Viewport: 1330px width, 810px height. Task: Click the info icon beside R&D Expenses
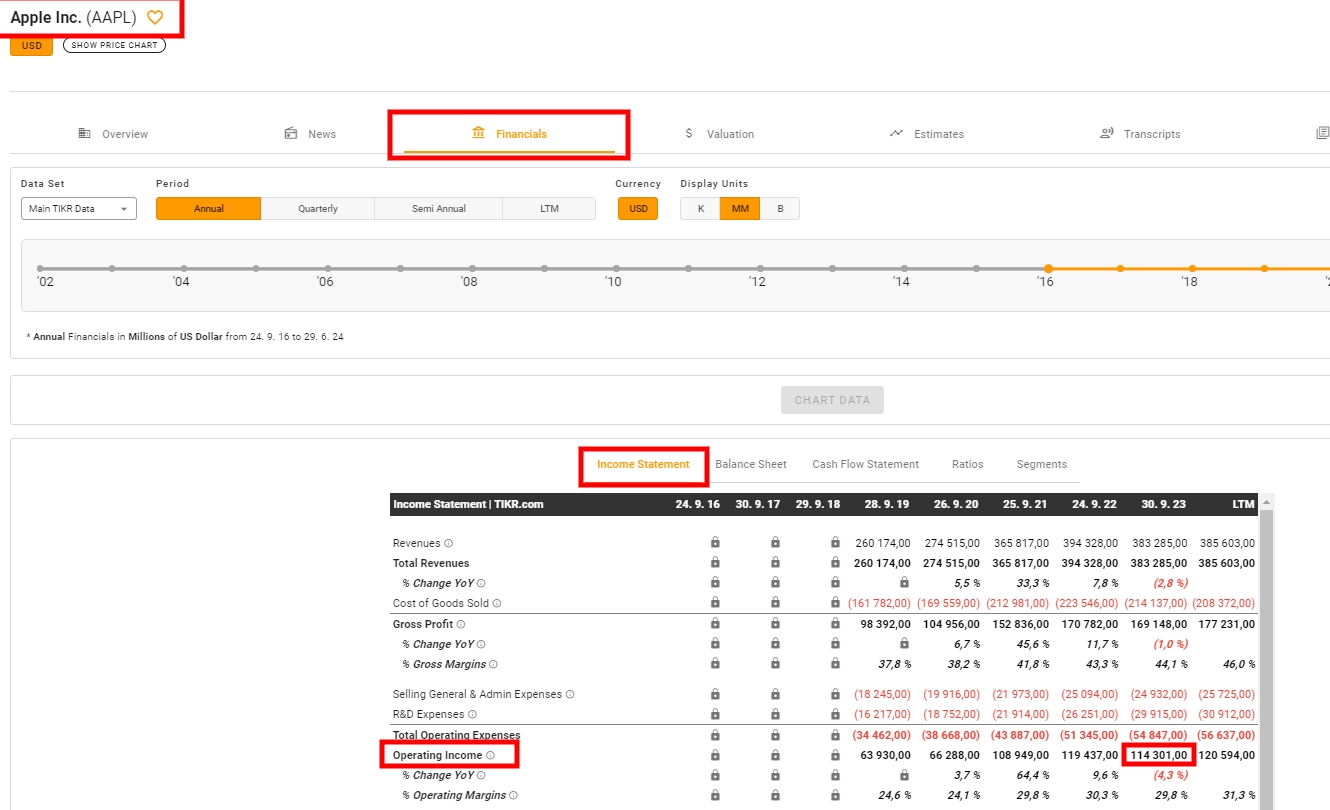(472, 714)
